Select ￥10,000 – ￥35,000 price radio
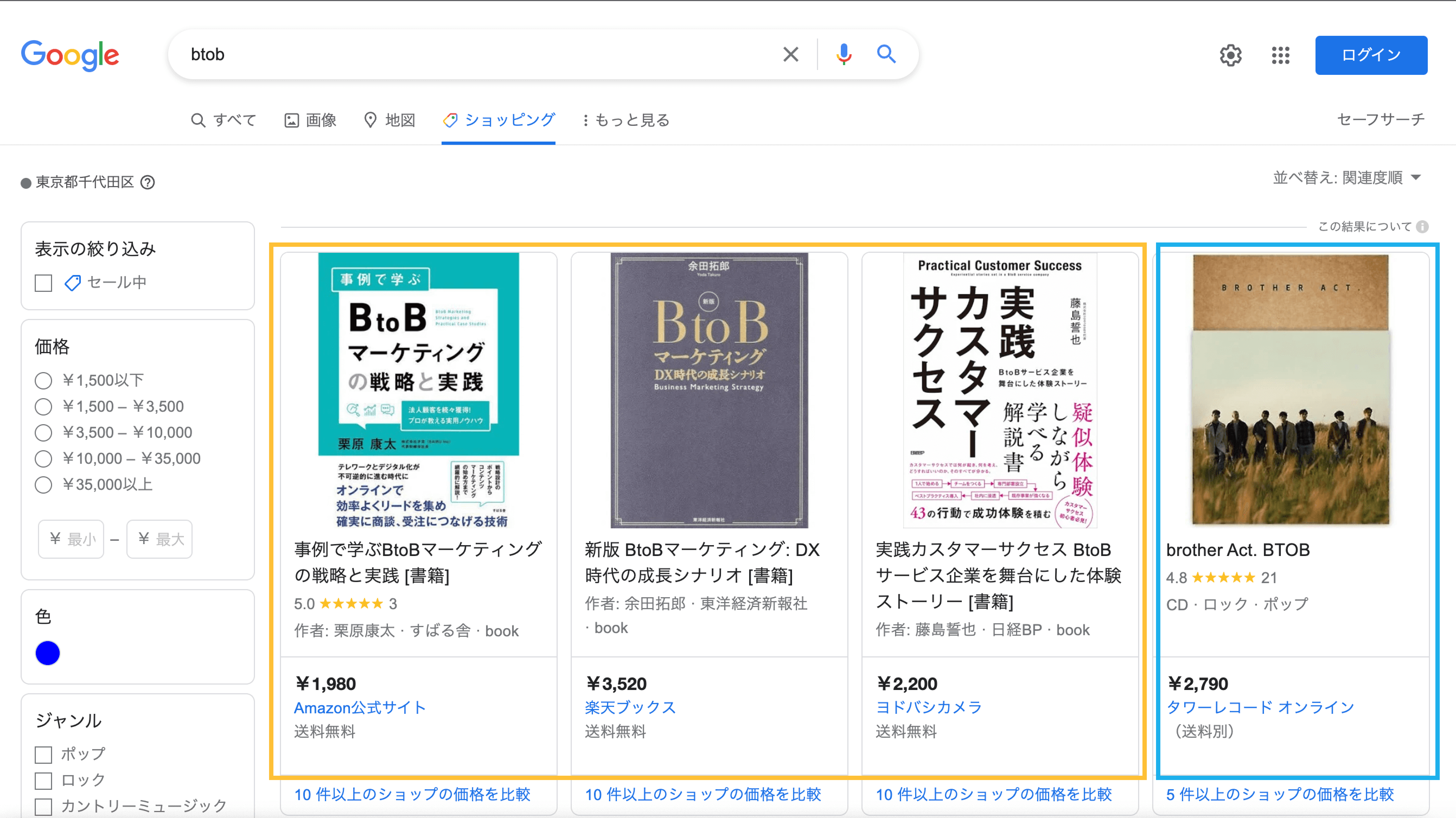The height and width of the screenshot is (818, 1456). (43, 458)
